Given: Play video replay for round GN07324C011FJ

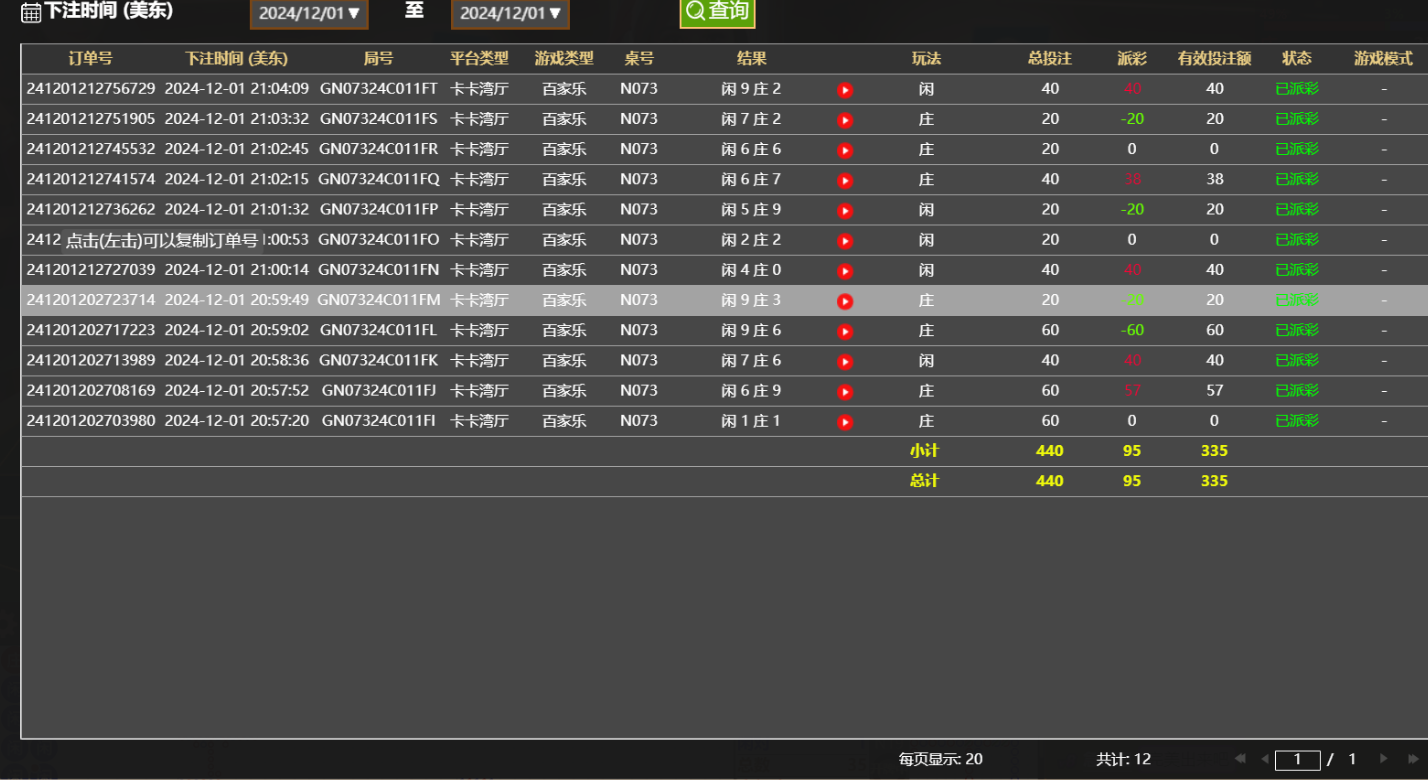Looking at the screenshot, I should coord(845,392).
